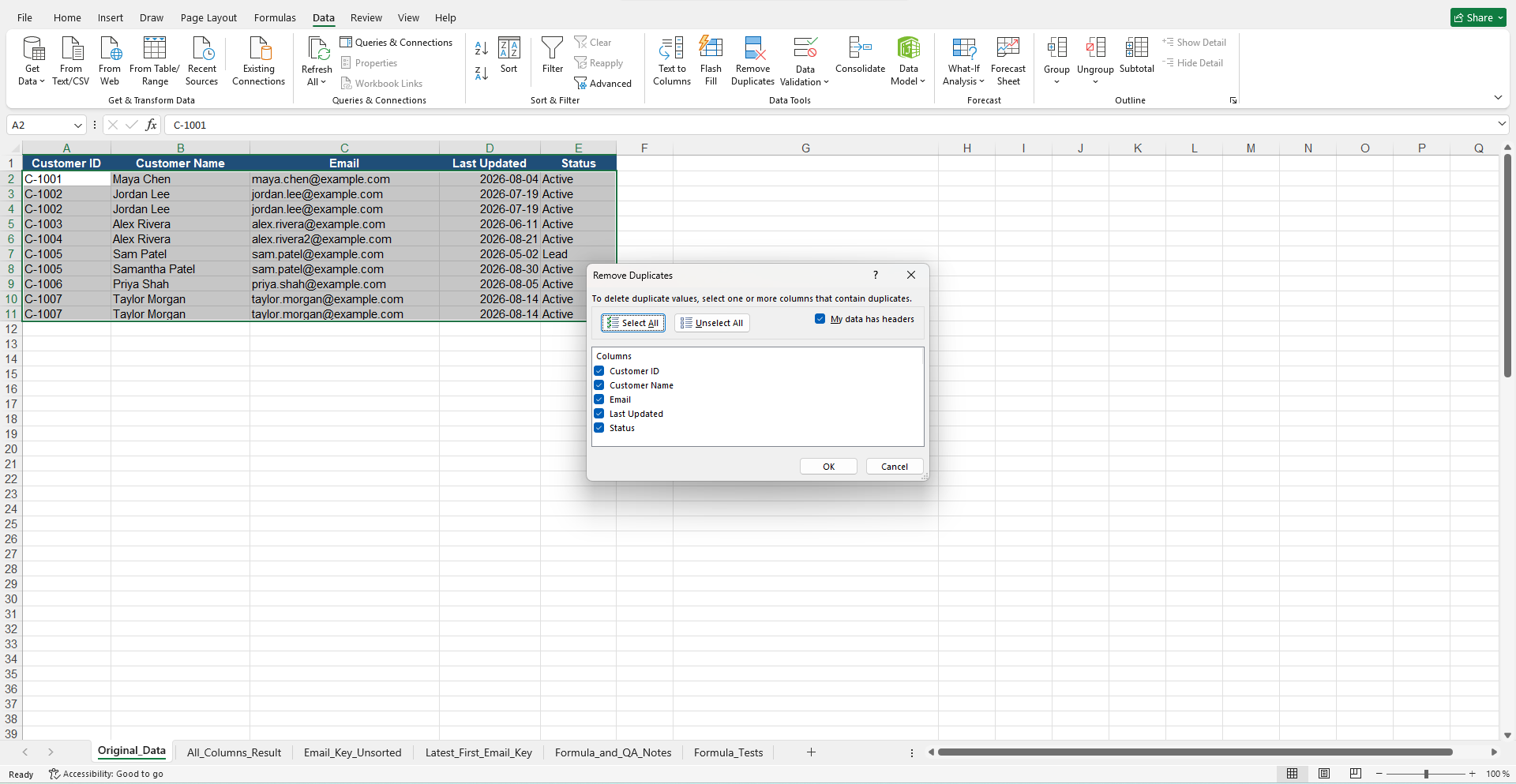Click the formula bar input field

pos(829,126)
